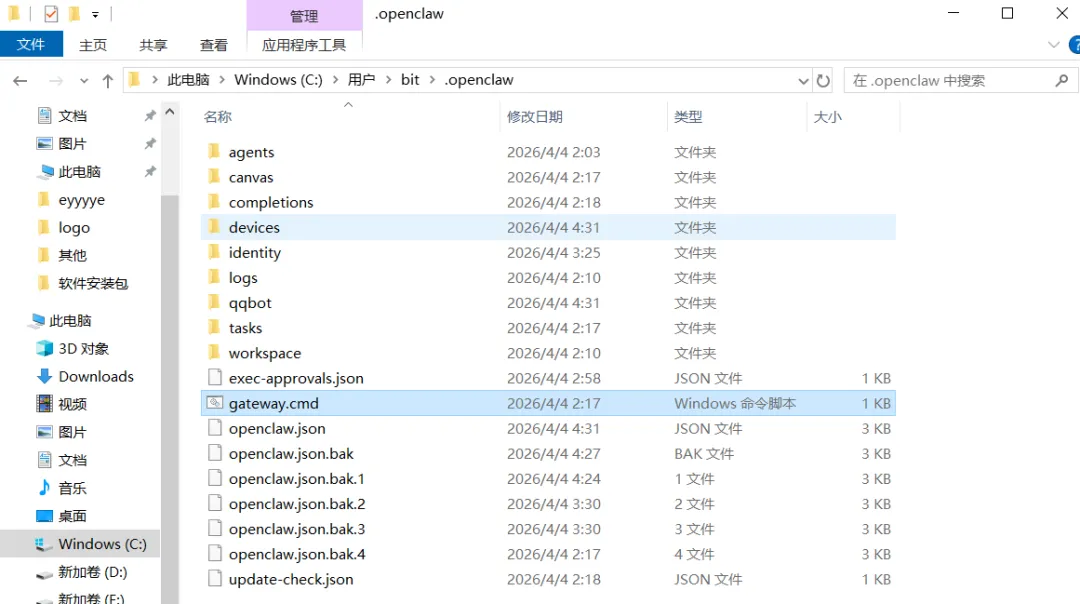Screen dimensions: 1080x604
Task: Select the logo quick access folder
Action: pyautogui.click(x=63, y=227)
